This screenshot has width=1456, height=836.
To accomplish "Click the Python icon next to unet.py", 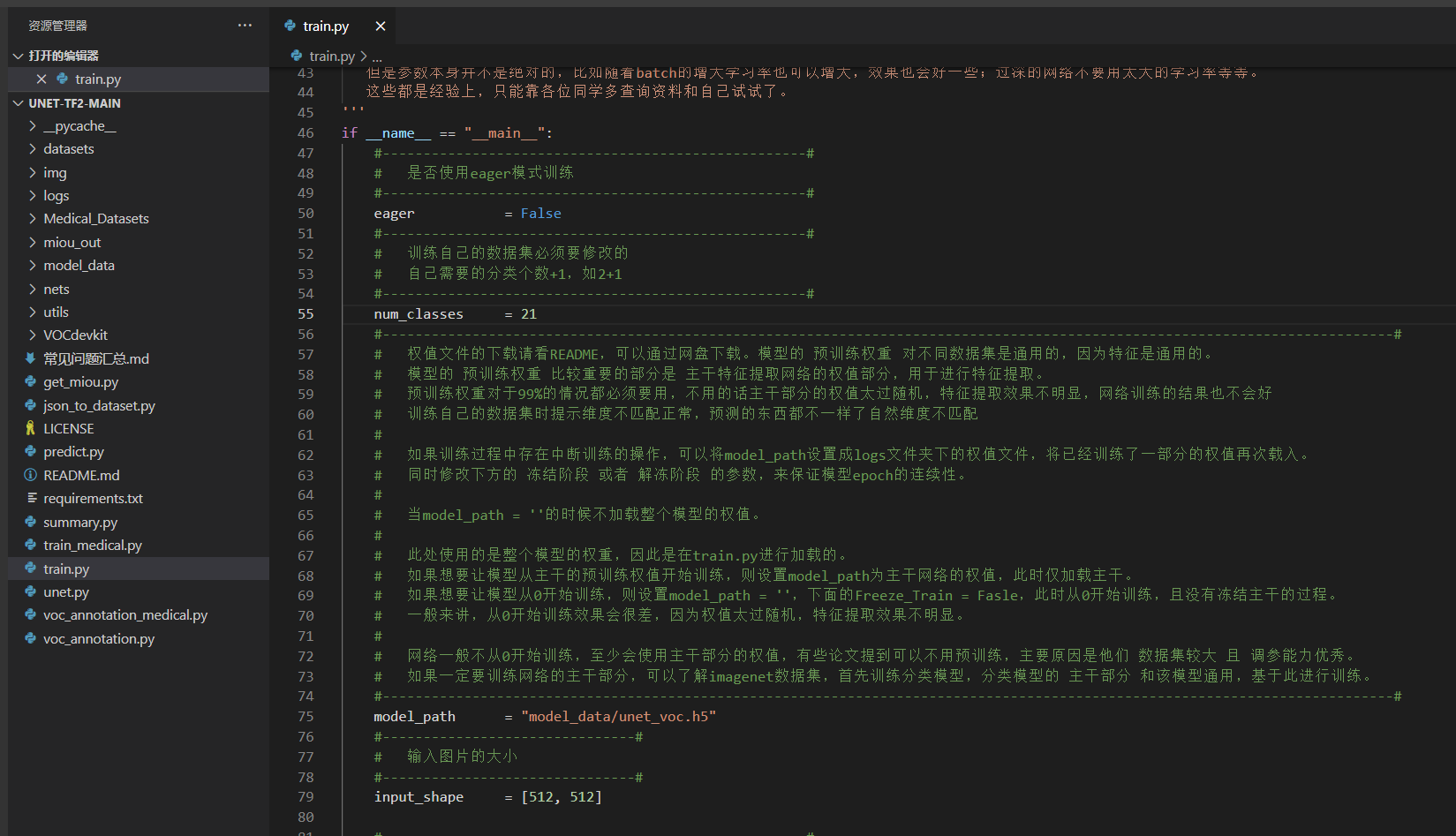I will [x=30, y=591].
